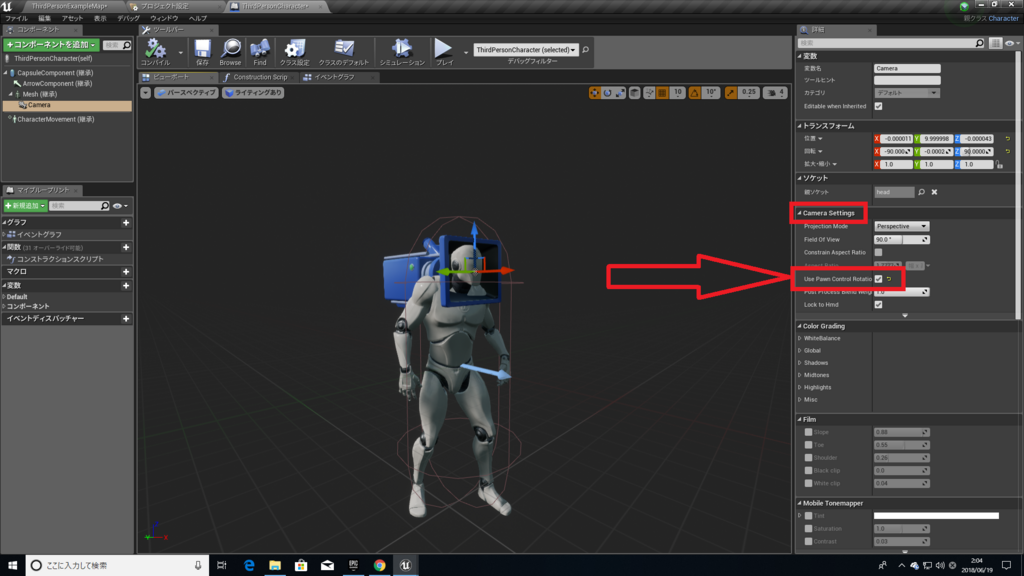This screenshot has height=576, width=1024.
Task: Toggle the Use Pawn Control Rotation checkbox
Action: coord(878,279)
